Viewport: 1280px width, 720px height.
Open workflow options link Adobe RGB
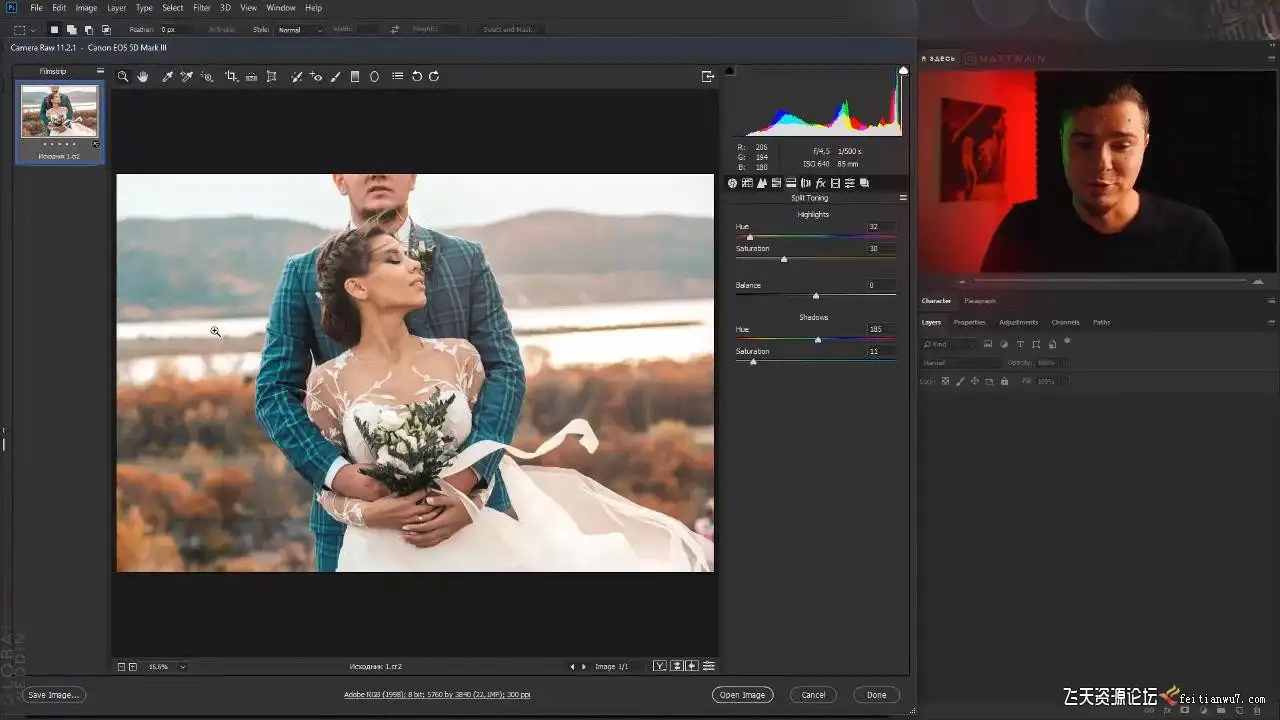pos(436,695)
